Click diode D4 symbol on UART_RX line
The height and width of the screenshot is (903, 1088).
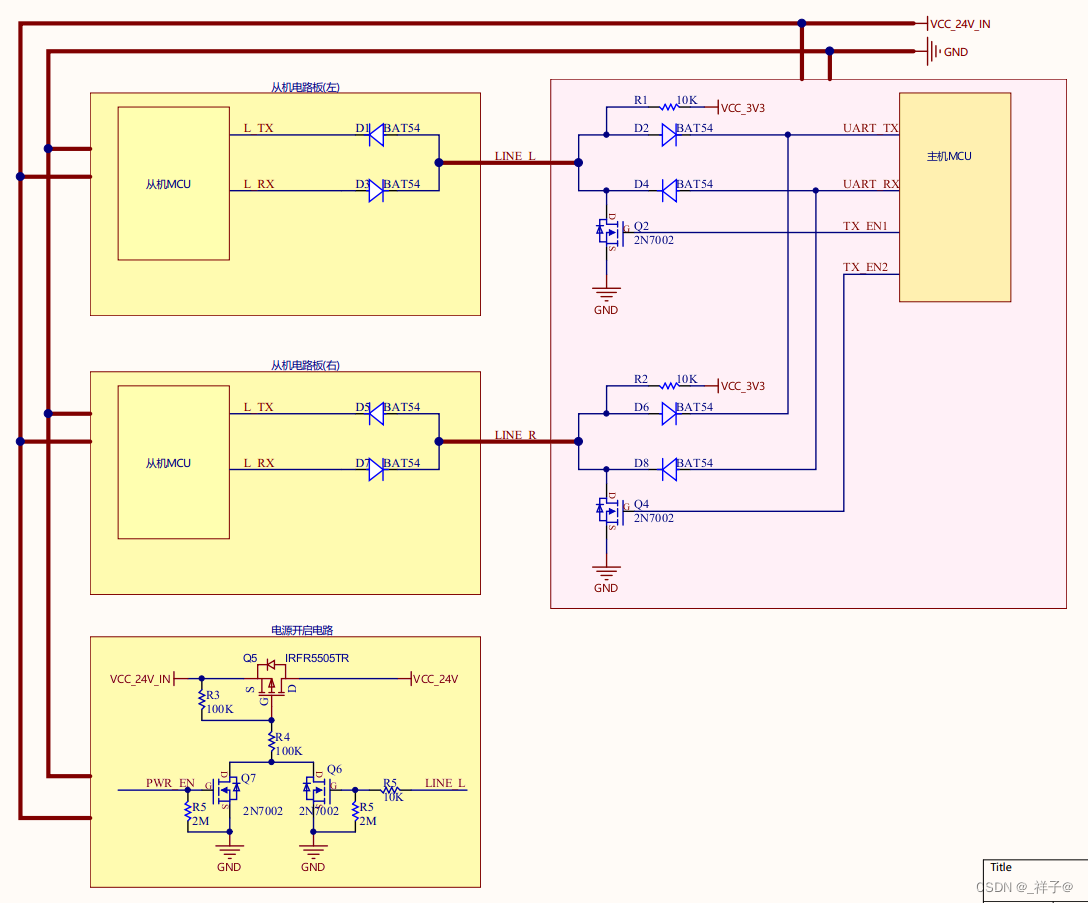click(669, 191)
